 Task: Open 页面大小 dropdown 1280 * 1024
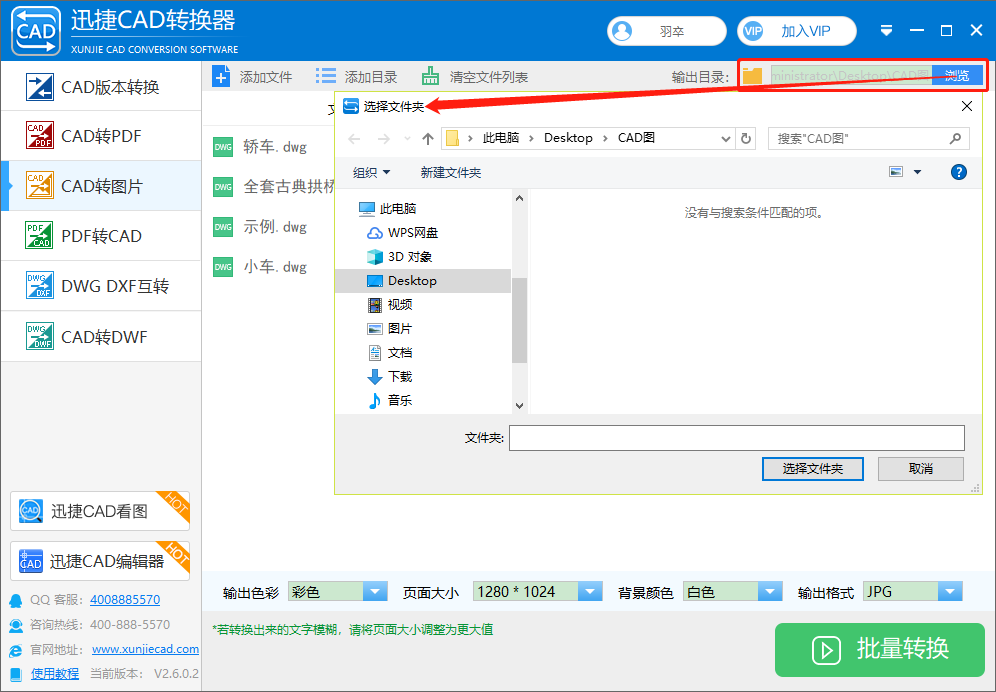(x=537, y=592)
